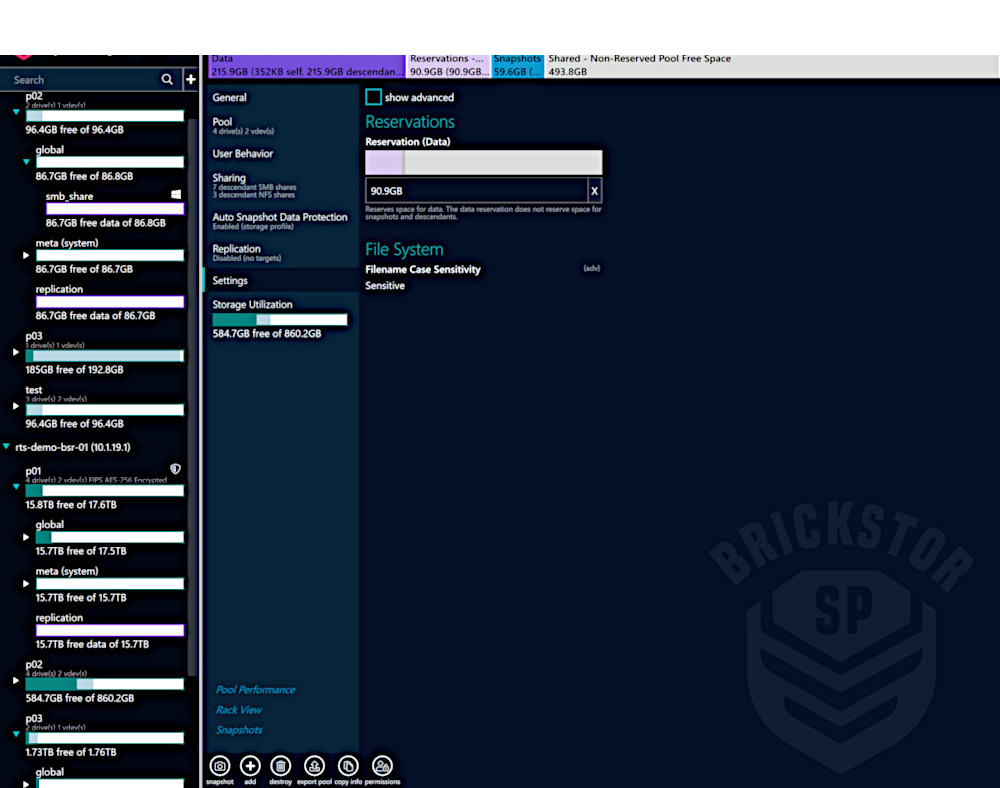Open the Pool Performance link
This screenshot has width=1000, height=788.
255,690
